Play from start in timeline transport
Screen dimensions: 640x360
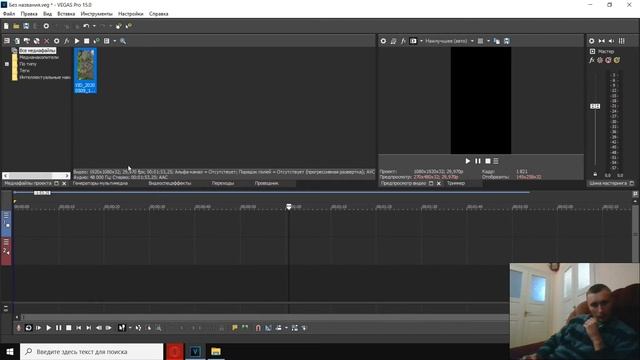[x=38, y=328]
